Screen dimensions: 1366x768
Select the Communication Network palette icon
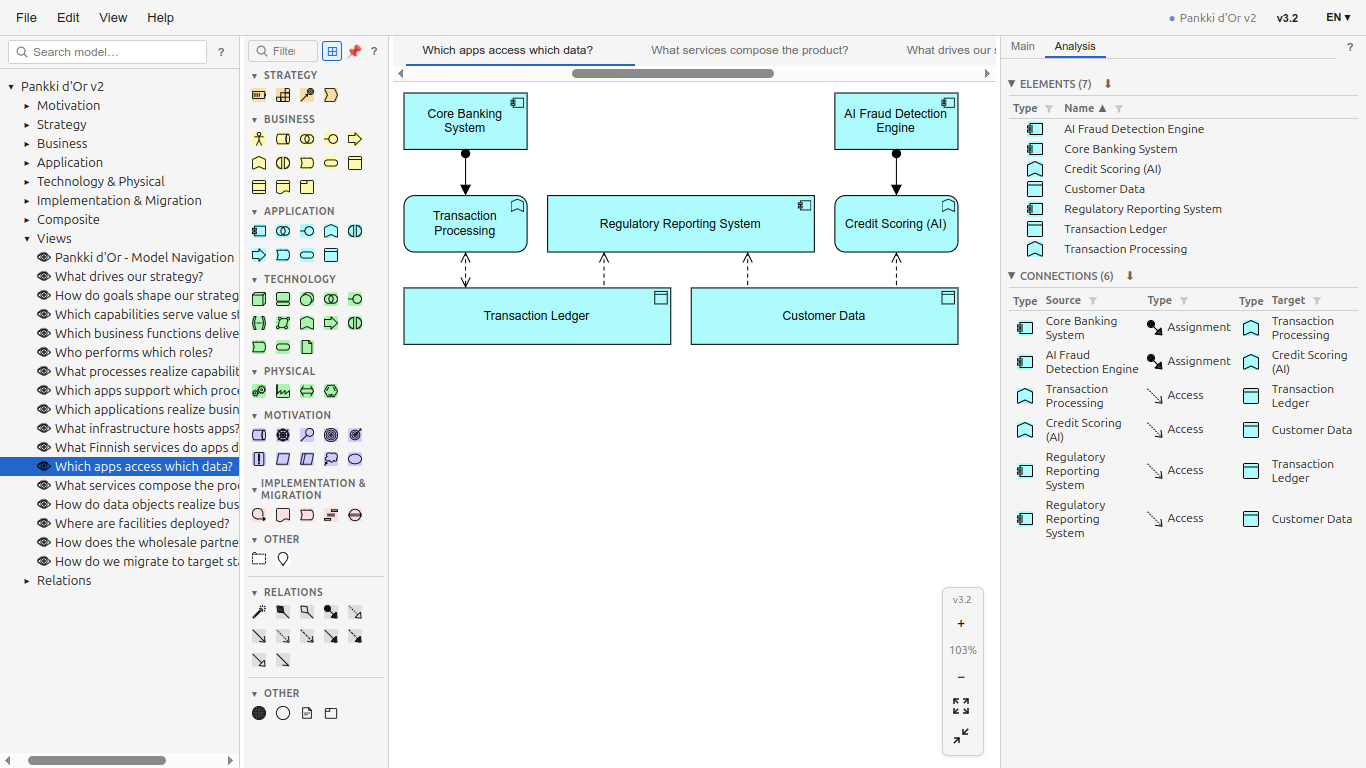(283, 323)
